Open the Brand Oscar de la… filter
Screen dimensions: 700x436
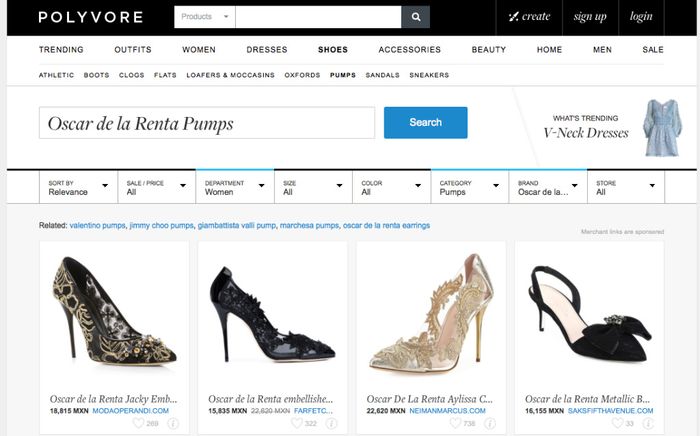click(548, 187)
